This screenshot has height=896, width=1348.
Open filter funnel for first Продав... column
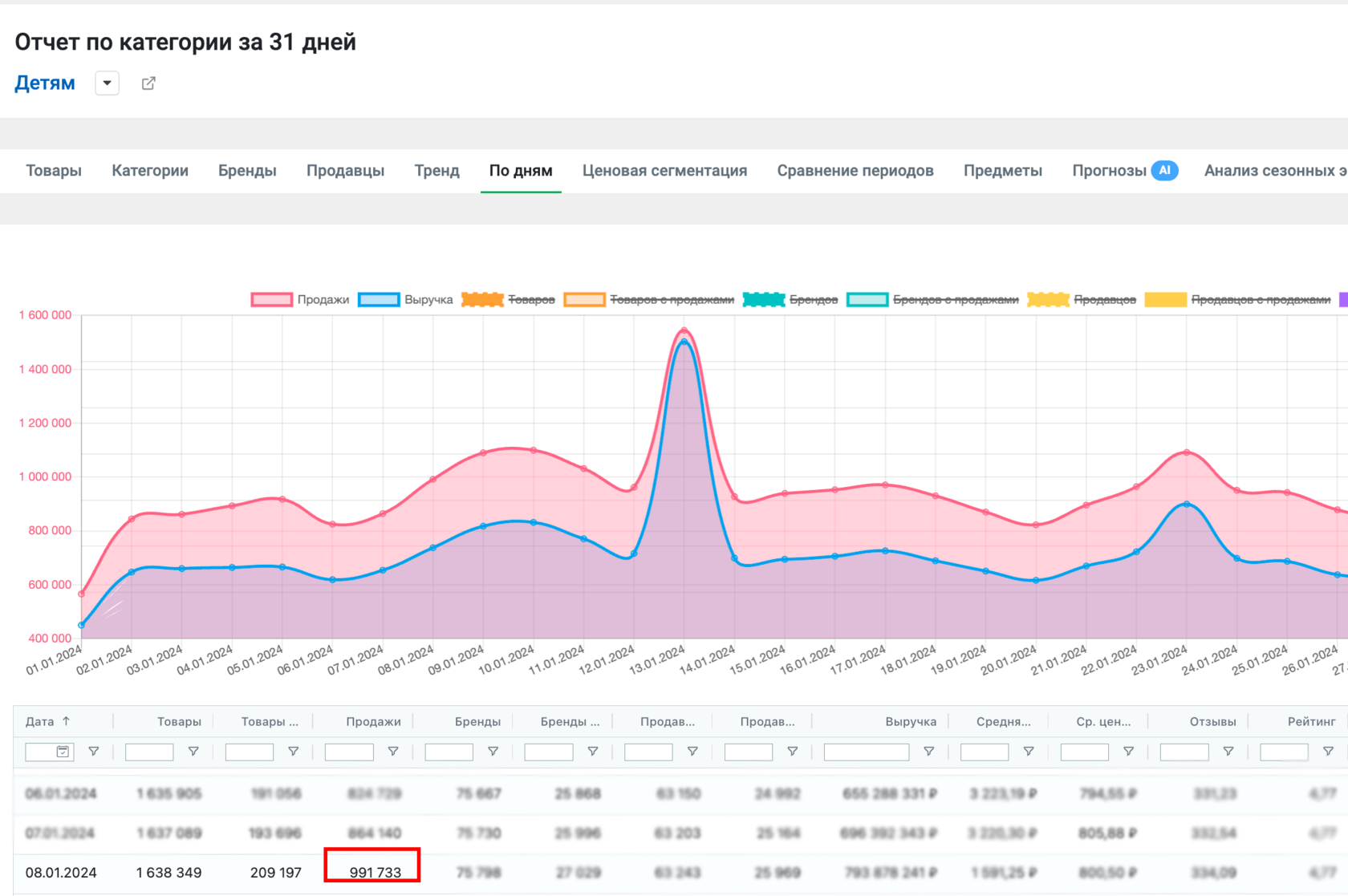pyautogui.click(x=692, y=752)
